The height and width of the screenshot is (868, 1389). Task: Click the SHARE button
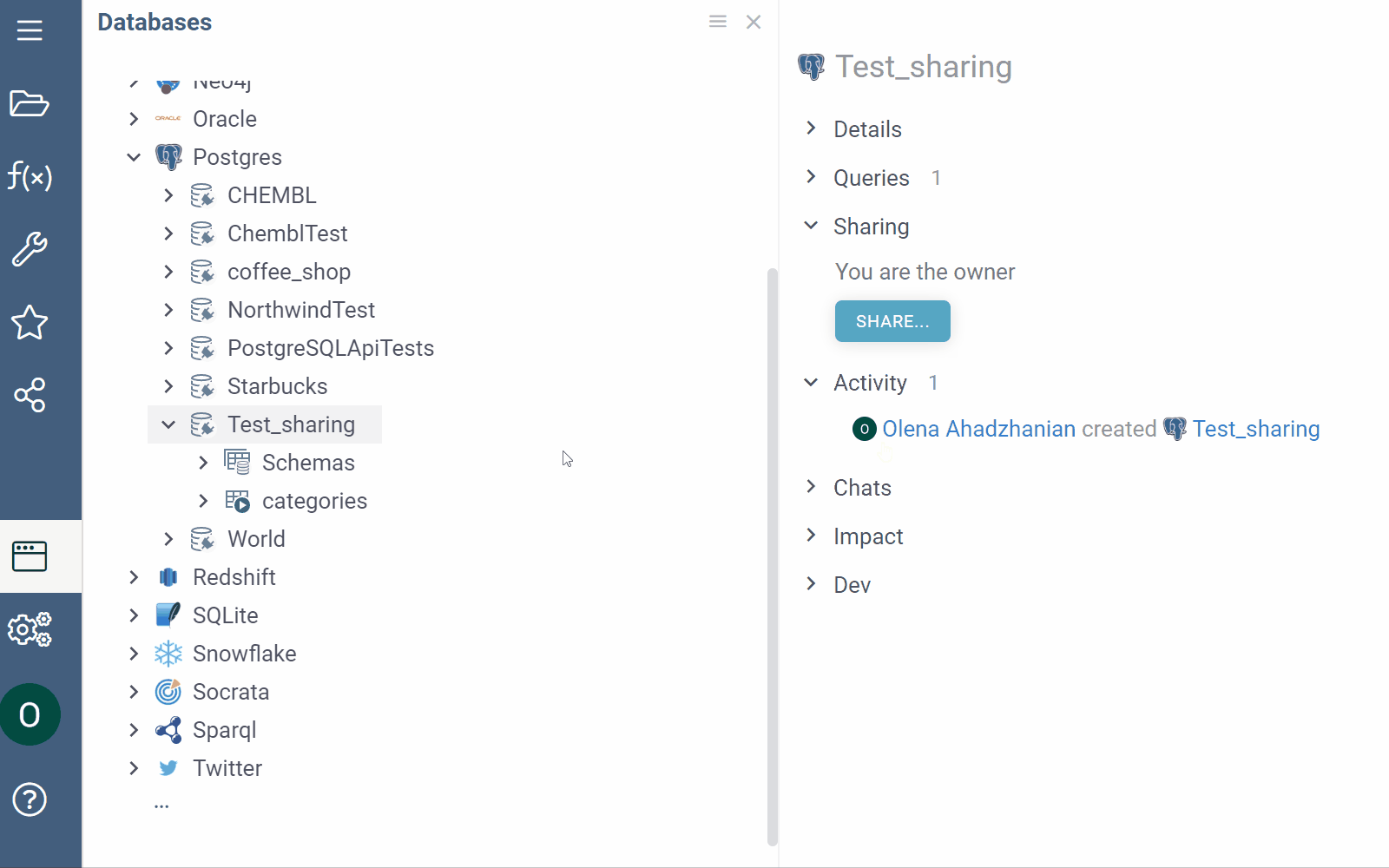click(892, 321)
